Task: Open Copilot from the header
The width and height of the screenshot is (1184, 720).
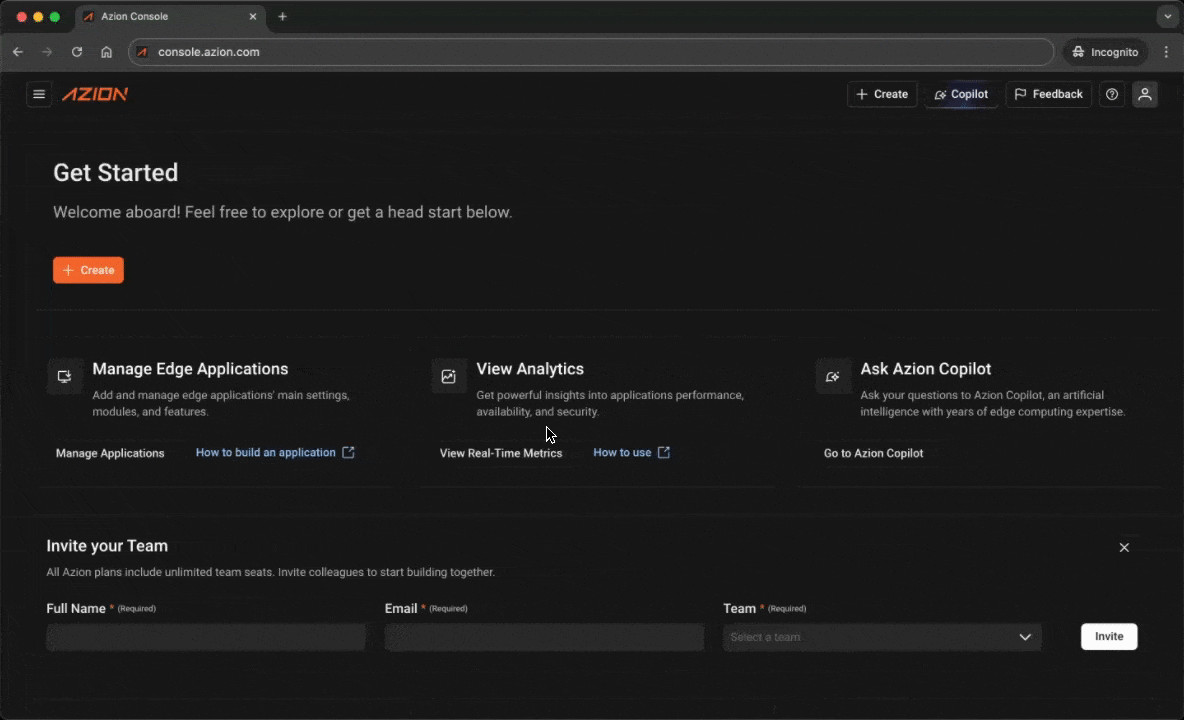Action: pyautogui.click(x=961, y=94)
